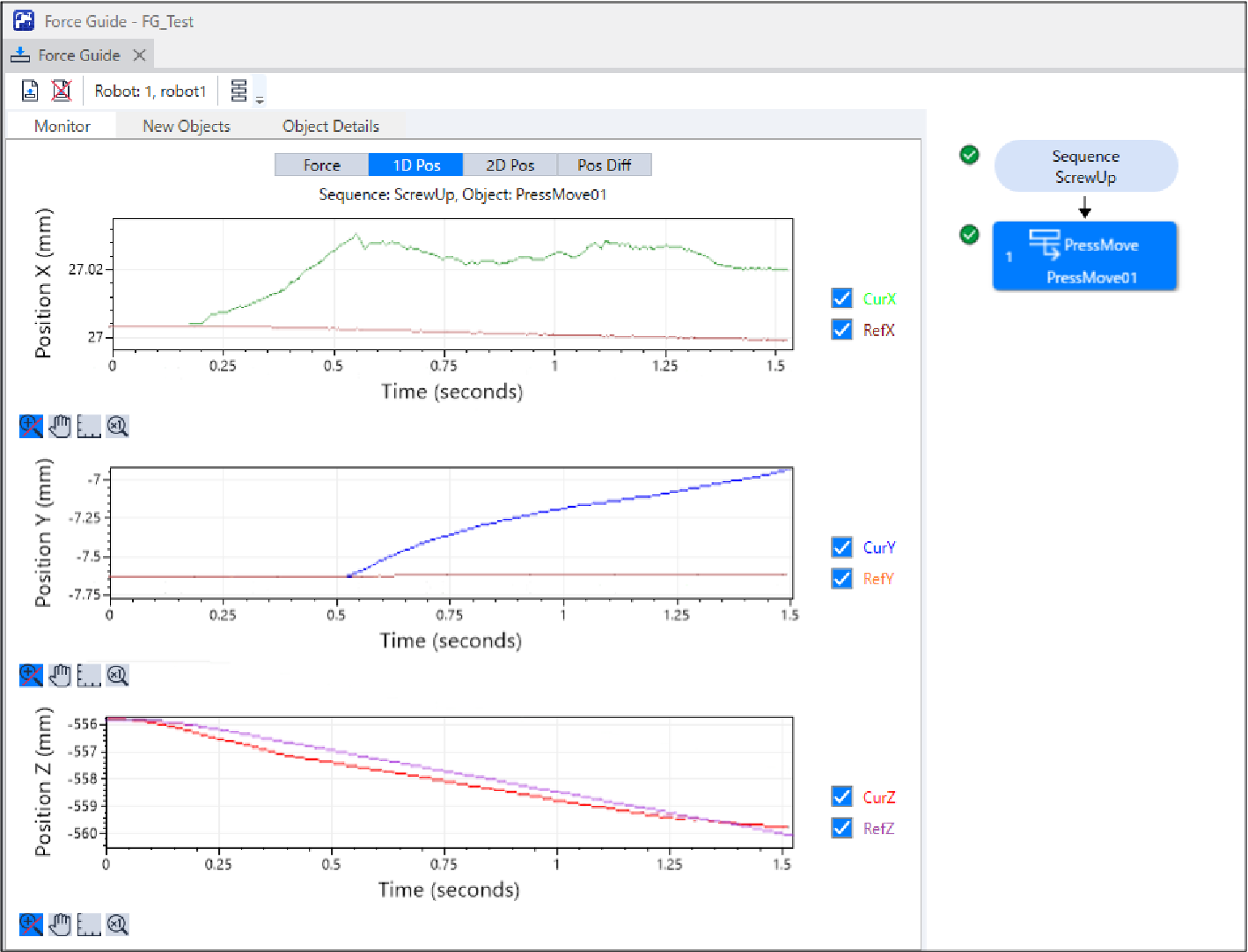1248x952 pixels.
Task: Show the Pos Diff graph view
Action: 605,165
